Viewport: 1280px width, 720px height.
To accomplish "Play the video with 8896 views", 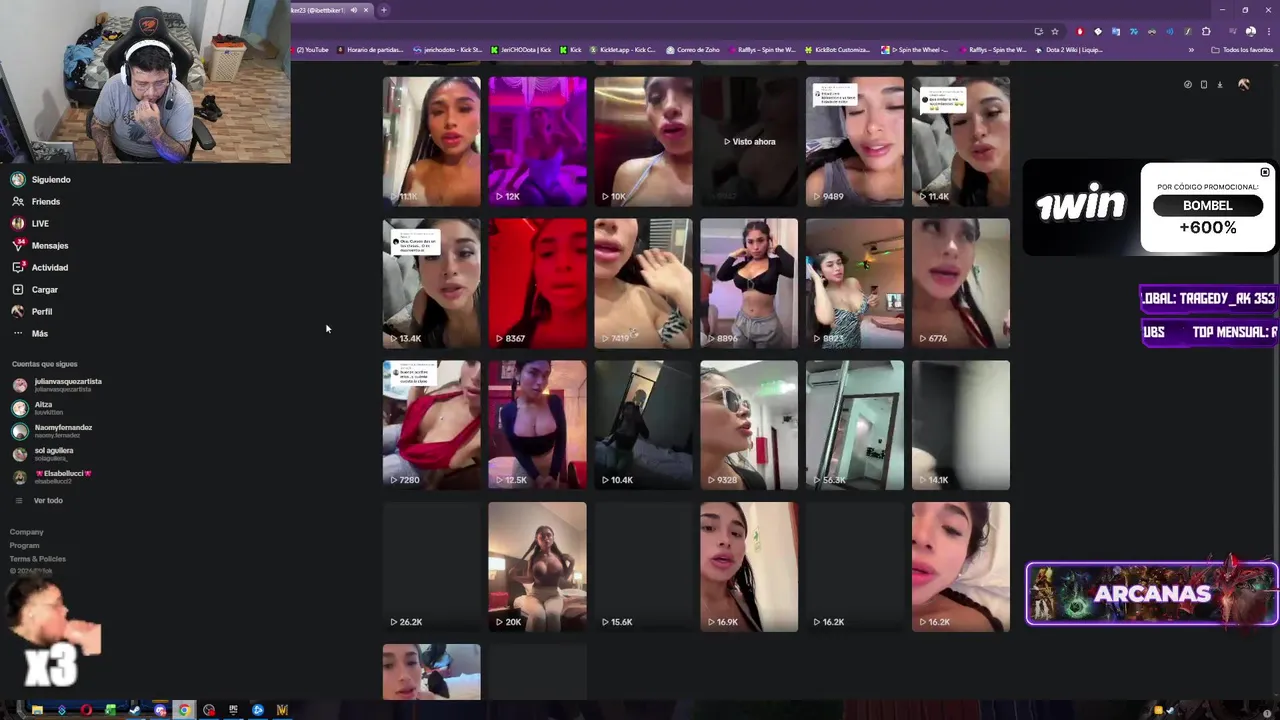I will point(749,284).
